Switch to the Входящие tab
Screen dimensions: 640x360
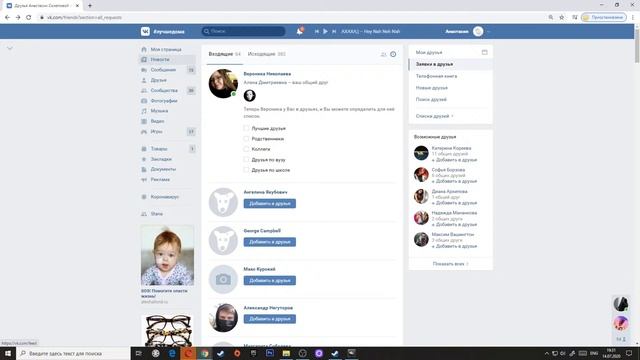click(x=224, y=54)
